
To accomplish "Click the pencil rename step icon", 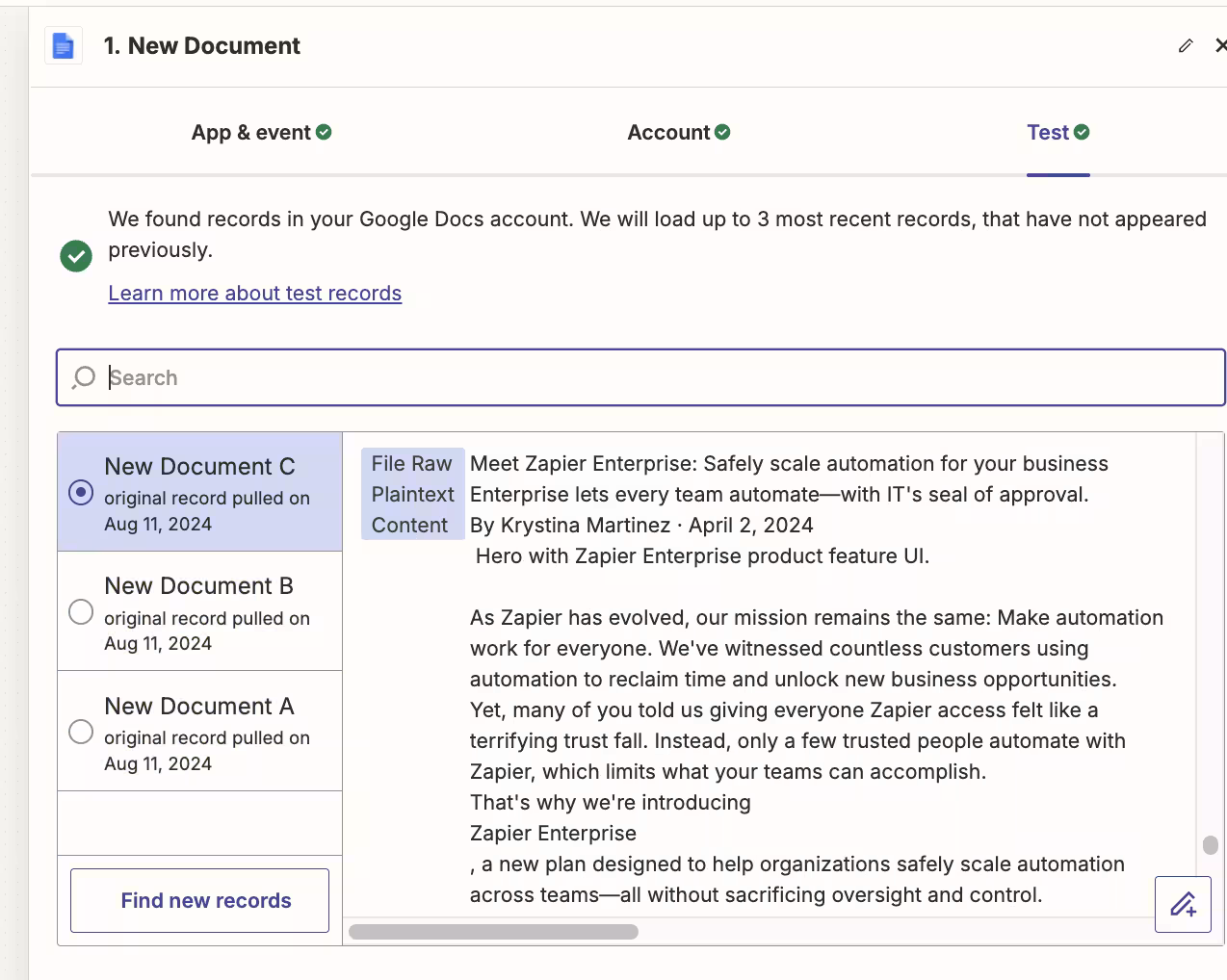I will (x=1186, y=45).
